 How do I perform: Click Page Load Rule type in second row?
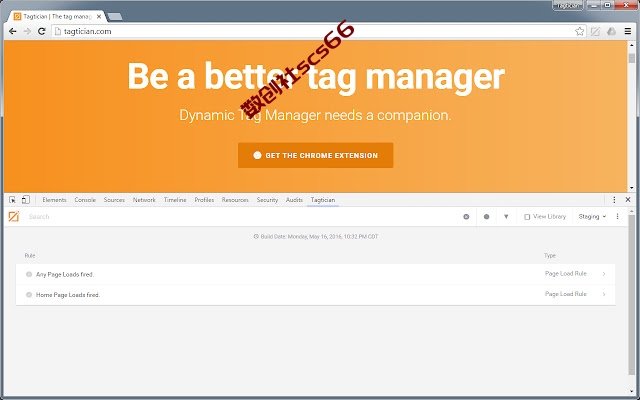coord(566,294)
